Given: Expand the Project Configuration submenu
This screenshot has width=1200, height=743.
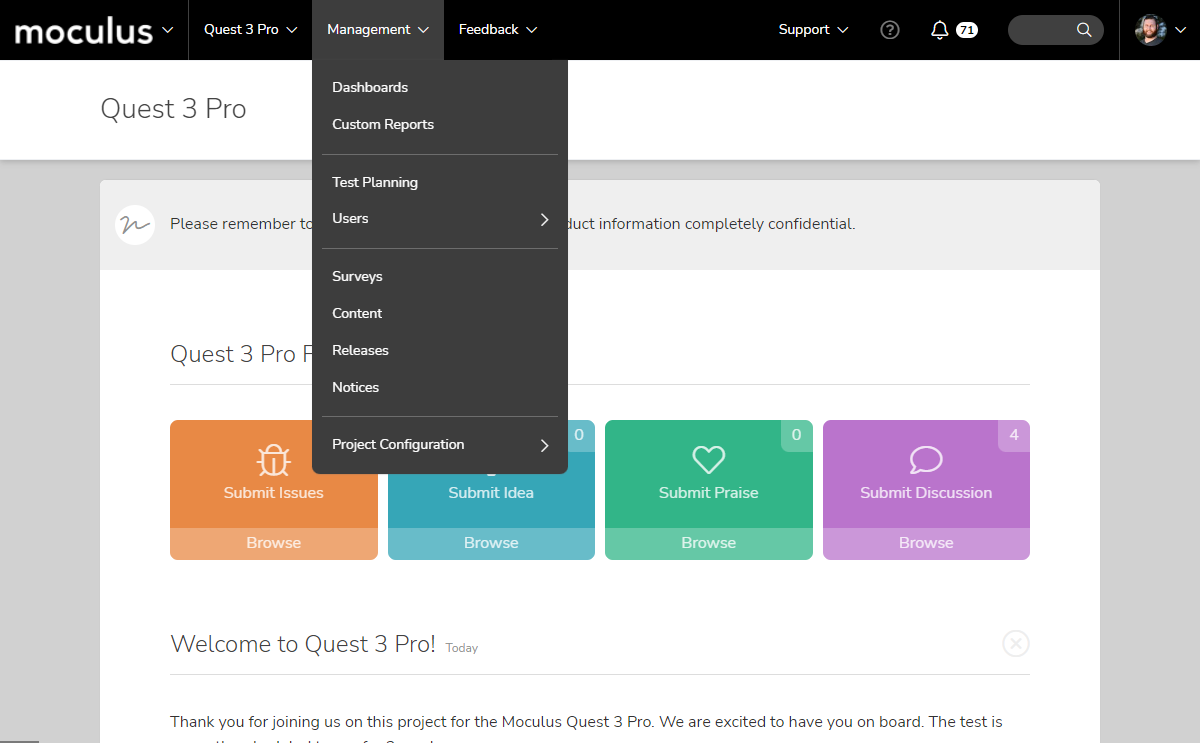Looking at the screenshot, I should click(440, 445).
